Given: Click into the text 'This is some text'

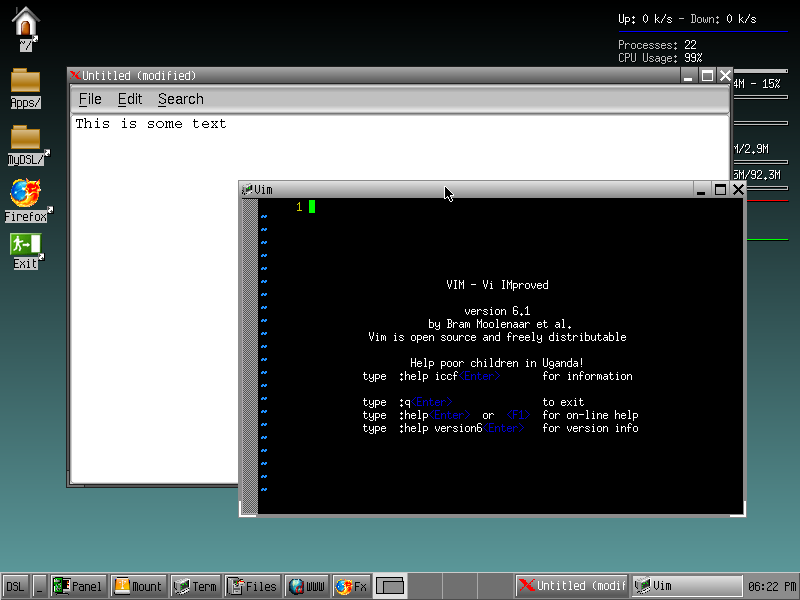Looking at the screenshot, I should click(x=151, y=124).
